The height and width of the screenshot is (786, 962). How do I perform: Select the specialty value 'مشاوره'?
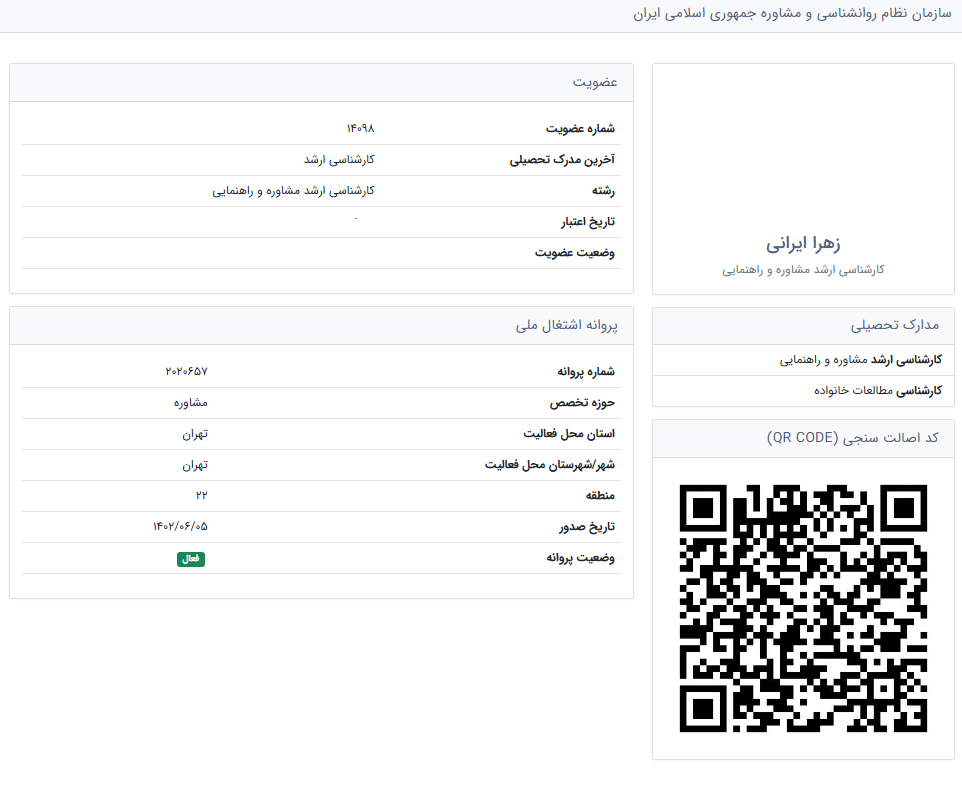pos(191,403)
